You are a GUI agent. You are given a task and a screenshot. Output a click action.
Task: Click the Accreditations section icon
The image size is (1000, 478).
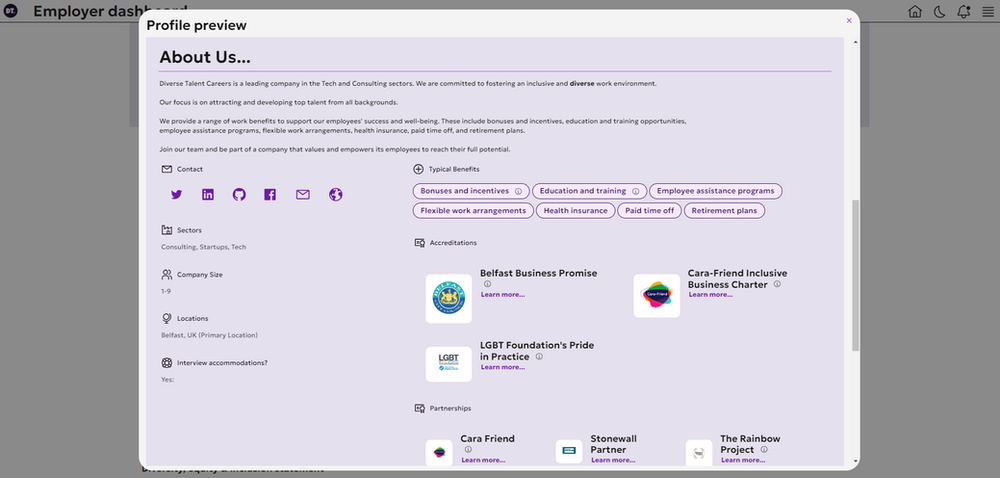coord(420,243)
